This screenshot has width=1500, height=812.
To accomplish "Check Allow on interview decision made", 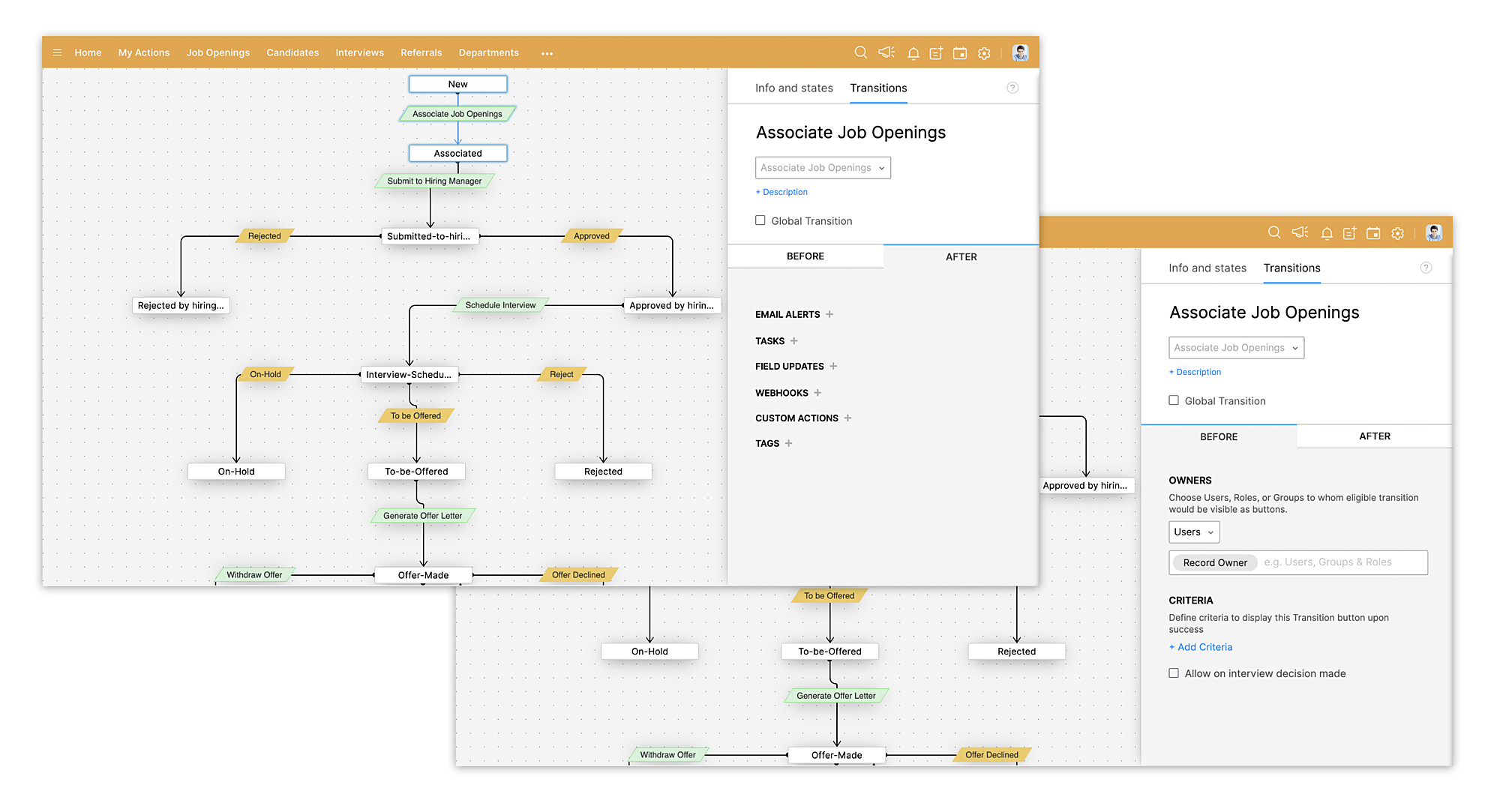I will click(x=1174, y=673).
